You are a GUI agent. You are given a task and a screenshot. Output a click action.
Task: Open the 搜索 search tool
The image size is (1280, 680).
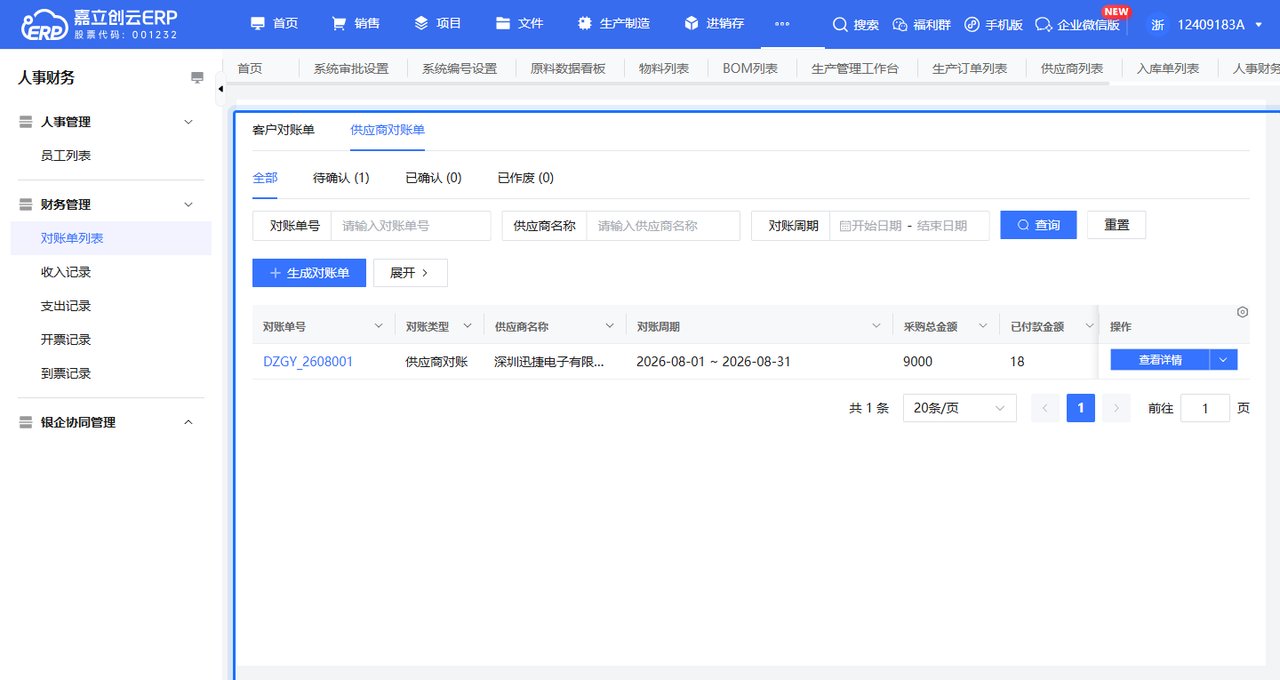[855, 24]
